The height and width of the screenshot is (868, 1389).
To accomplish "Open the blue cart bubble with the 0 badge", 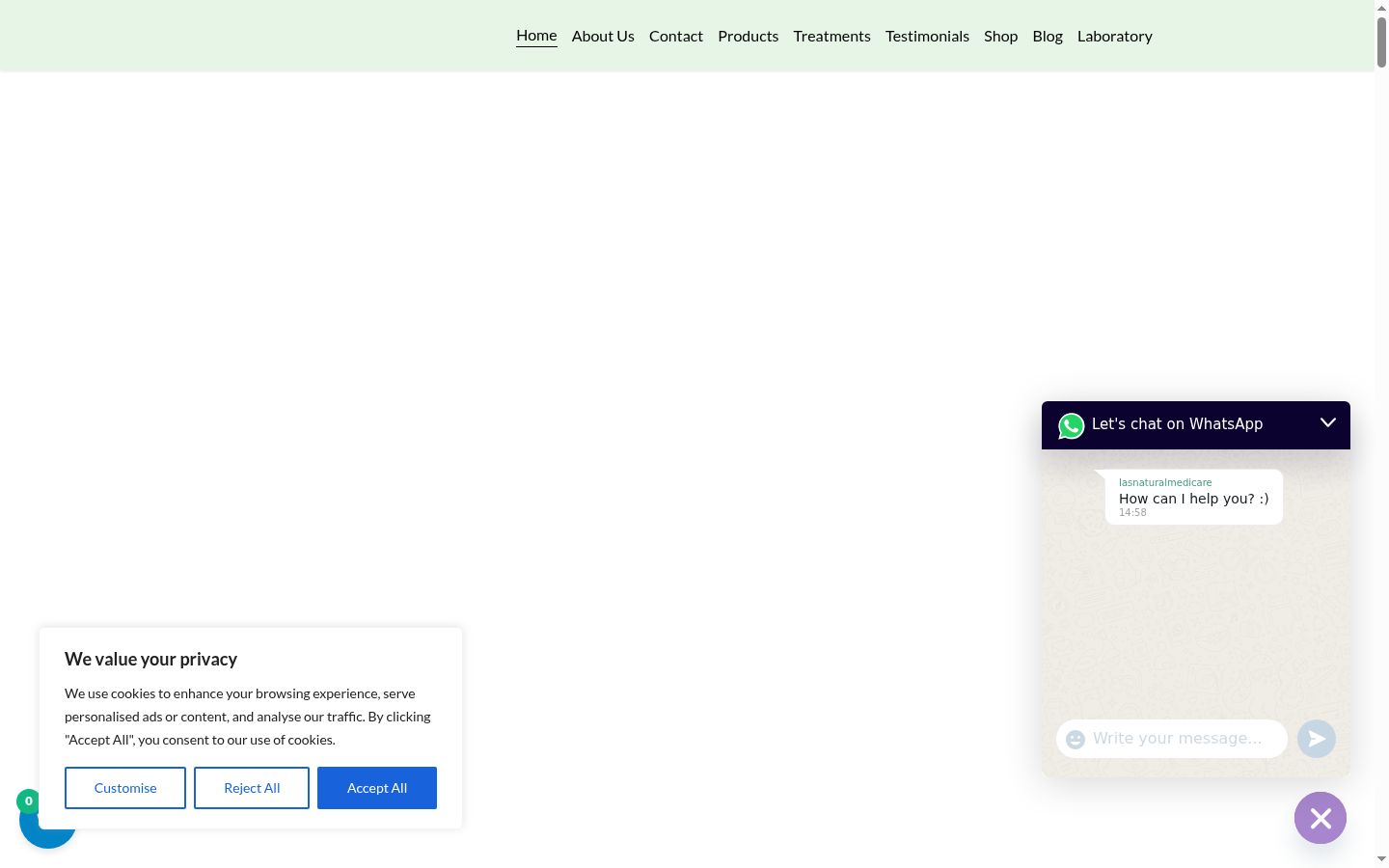I will click(47, 821).
